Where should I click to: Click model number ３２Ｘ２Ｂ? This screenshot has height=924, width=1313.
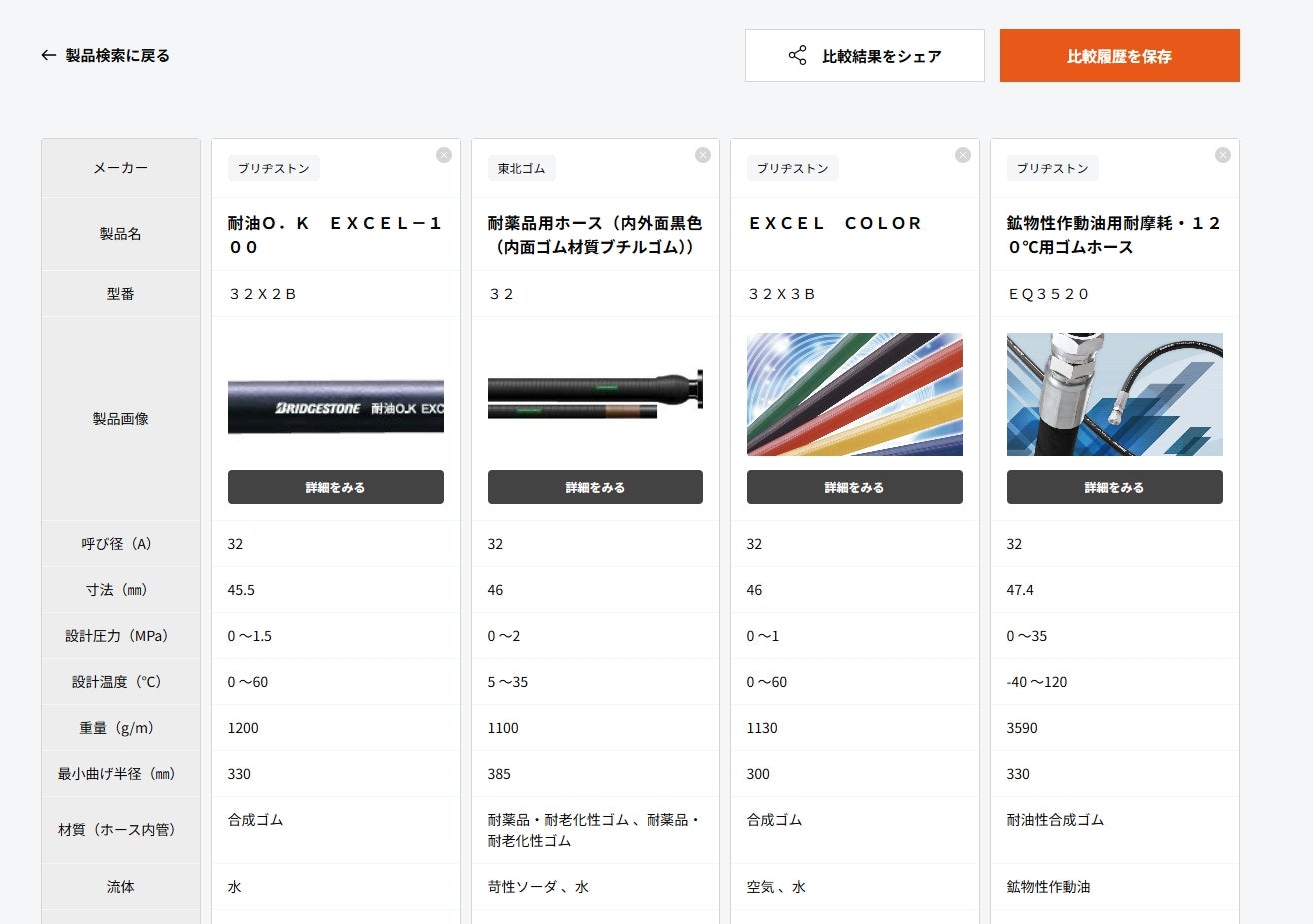pos(263,294)
